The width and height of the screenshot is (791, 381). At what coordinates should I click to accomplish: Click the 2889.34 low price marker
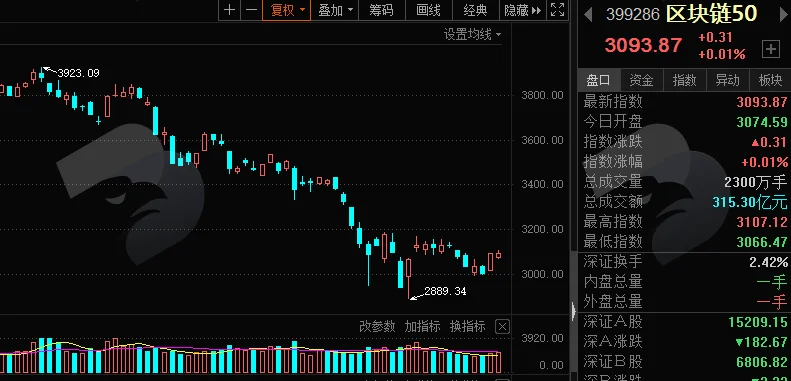point(445,291)
